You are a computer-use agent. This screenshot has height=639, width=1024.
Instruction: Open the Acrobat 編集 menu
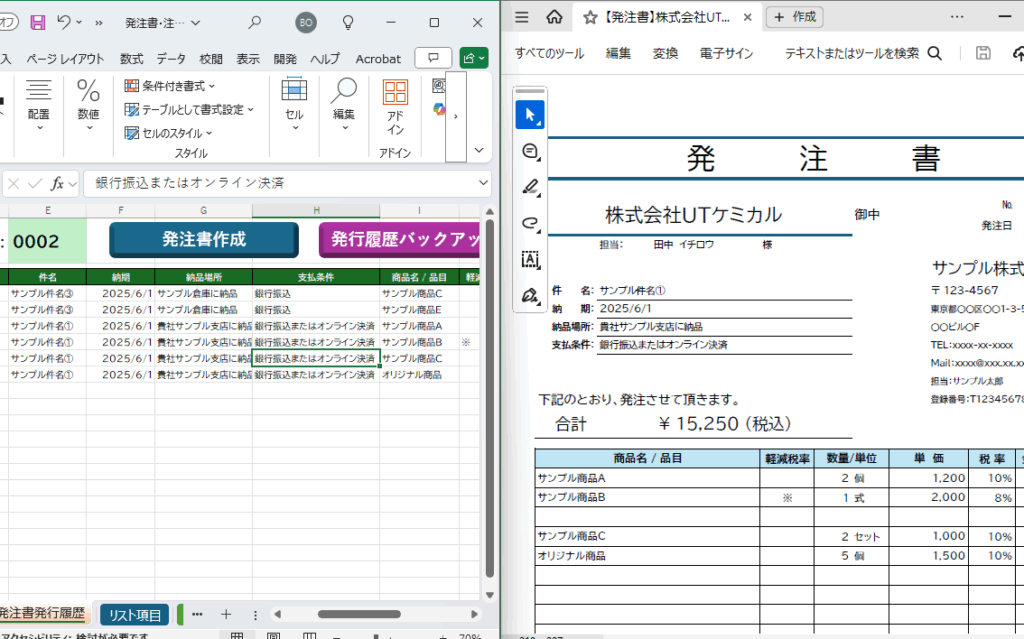point(618,54)
